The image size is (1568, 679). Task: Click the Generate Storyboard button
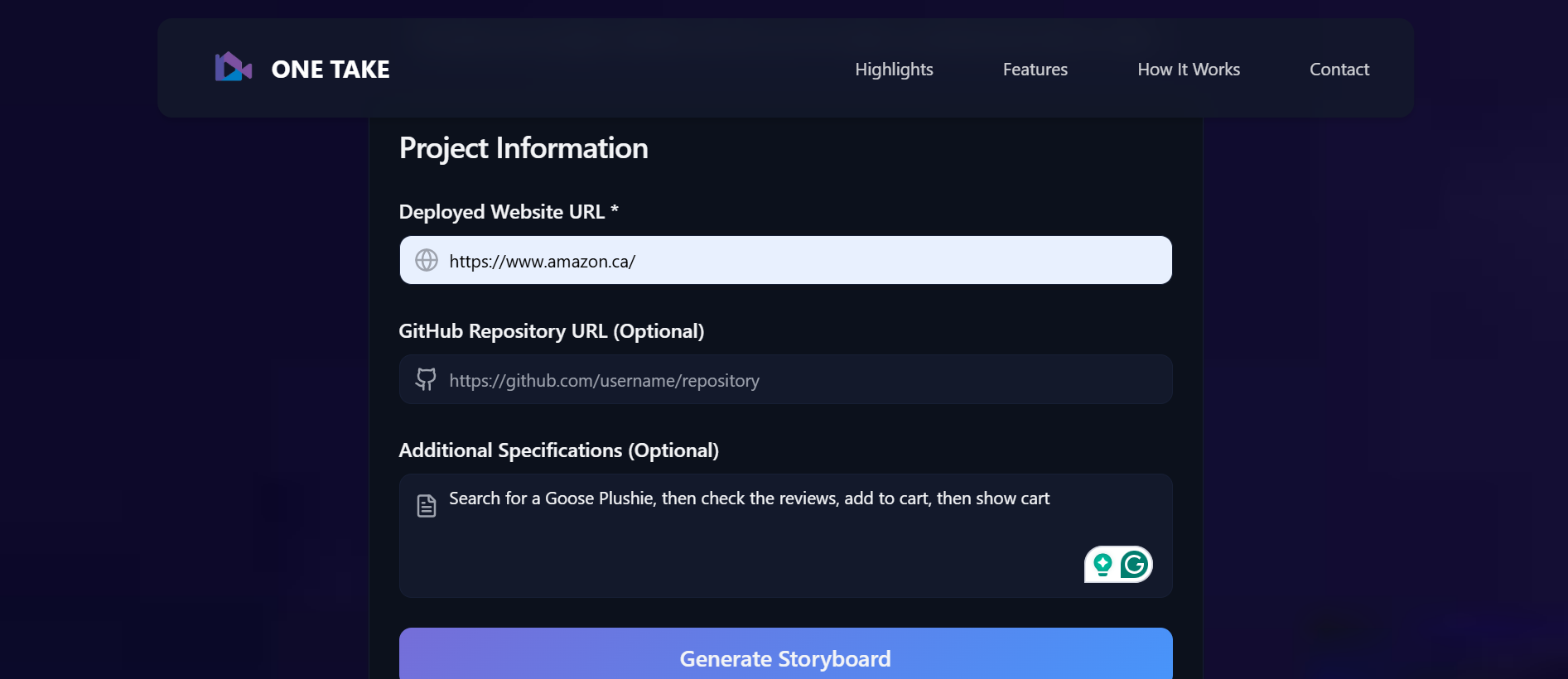point(785,653)
